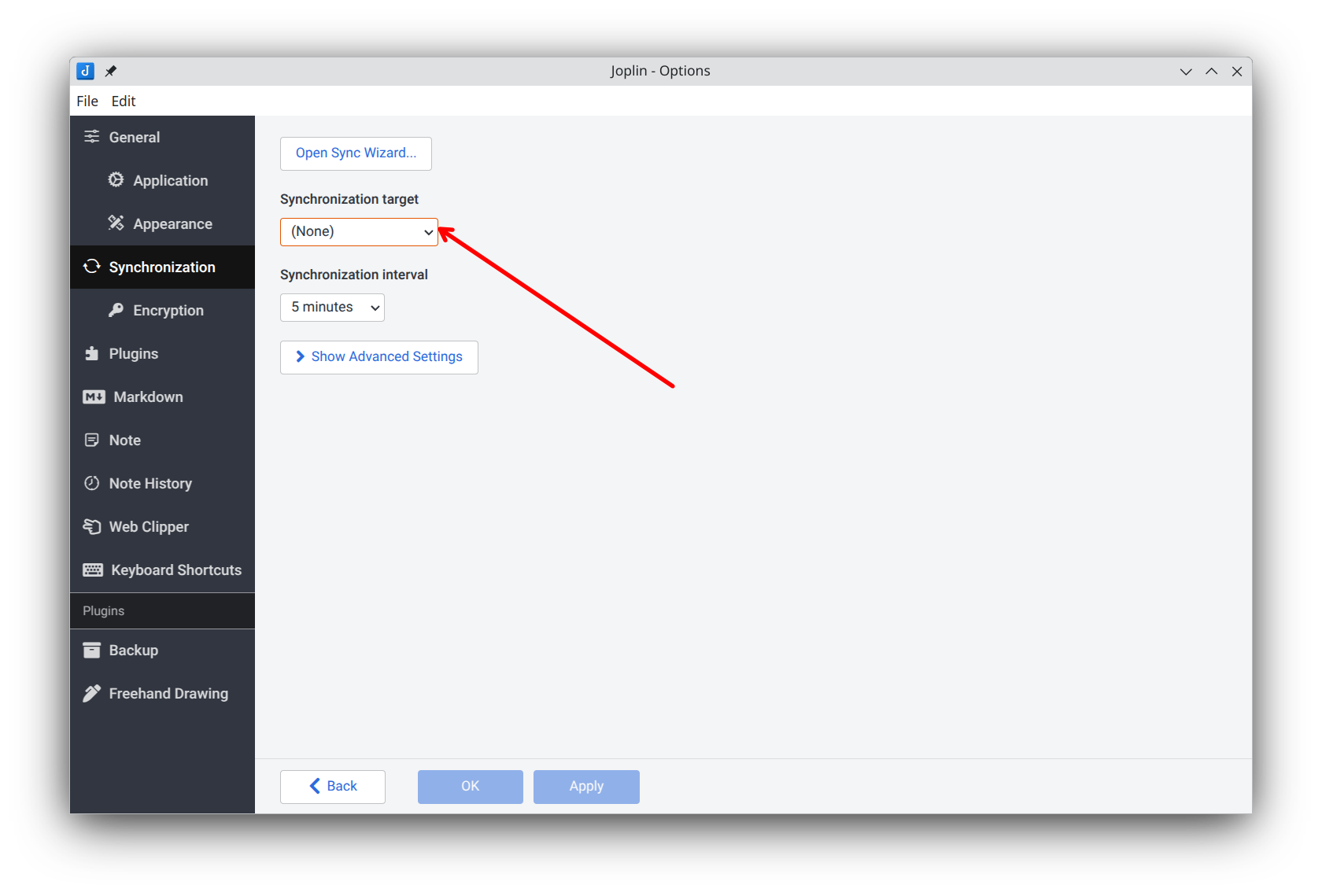Image resolution: width=1322 pixels, height=896 pixels.
Task: Open the Synchronization interval dropdown
Action: point(332,308)
